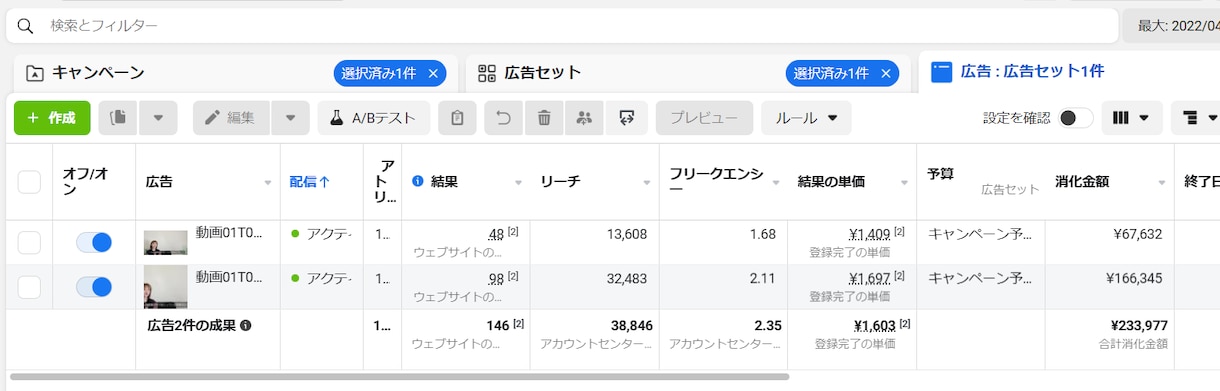Viewport: 1220px width, 391px height.
Task: Click the clipboard paste icon
Action: [457, 118]
